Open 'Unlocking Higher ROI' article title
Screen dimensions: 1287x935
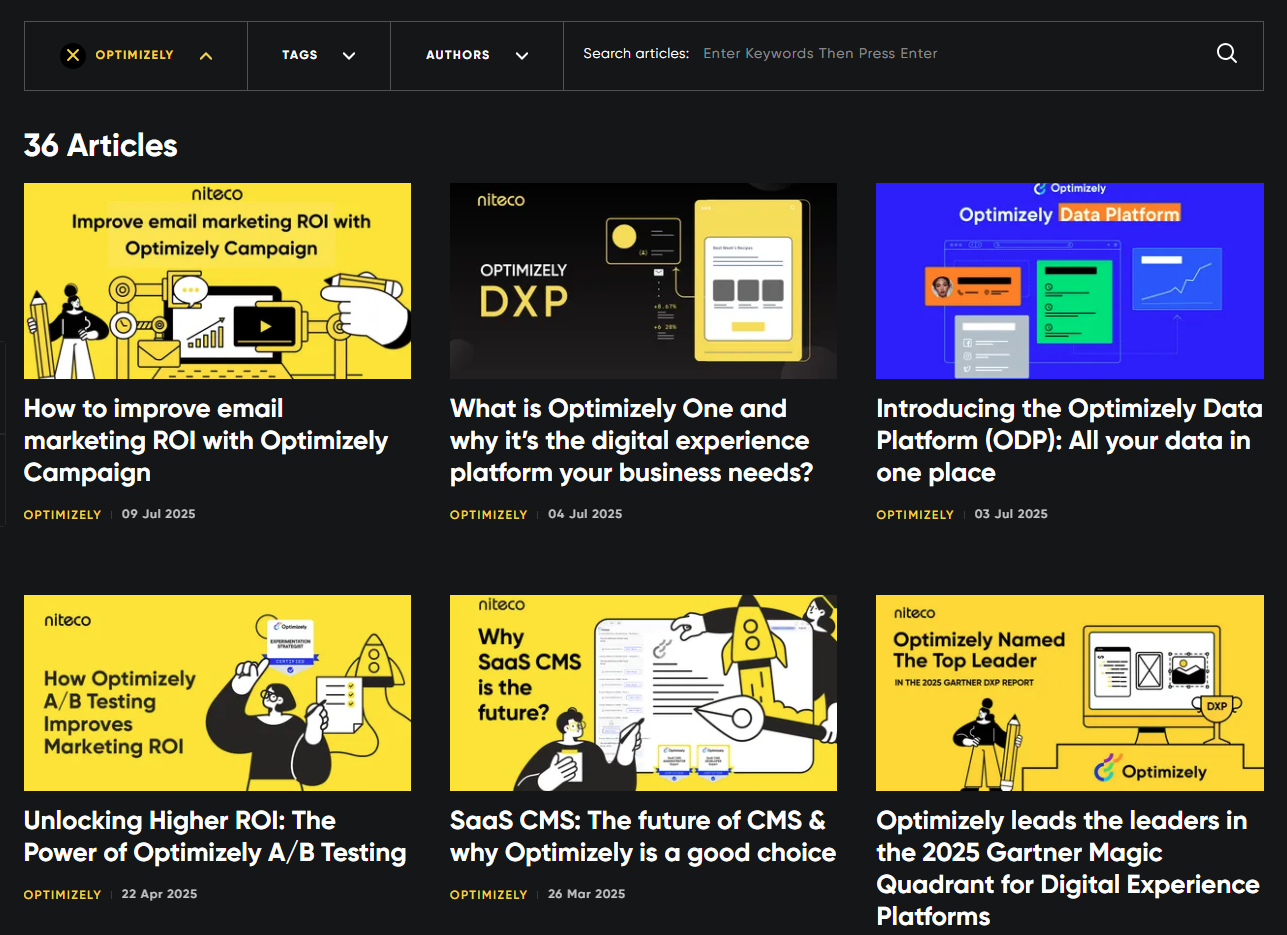[215, 836]
